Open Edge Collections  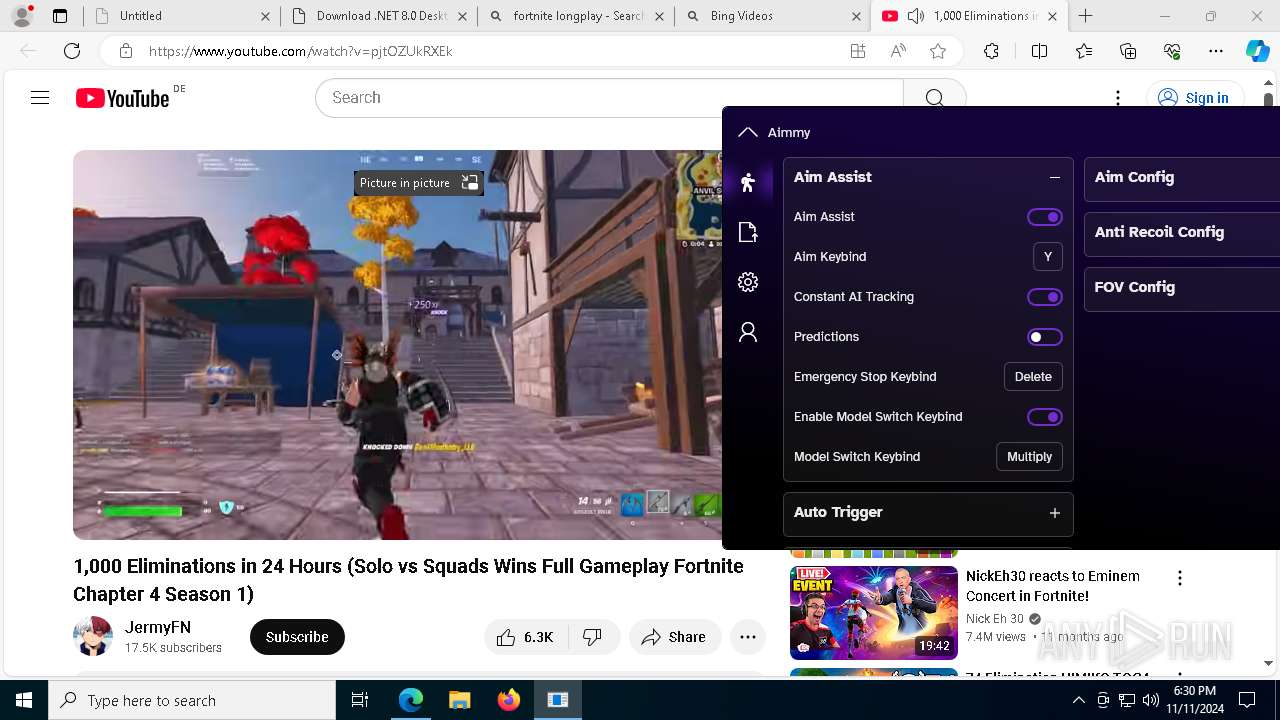1128,51
